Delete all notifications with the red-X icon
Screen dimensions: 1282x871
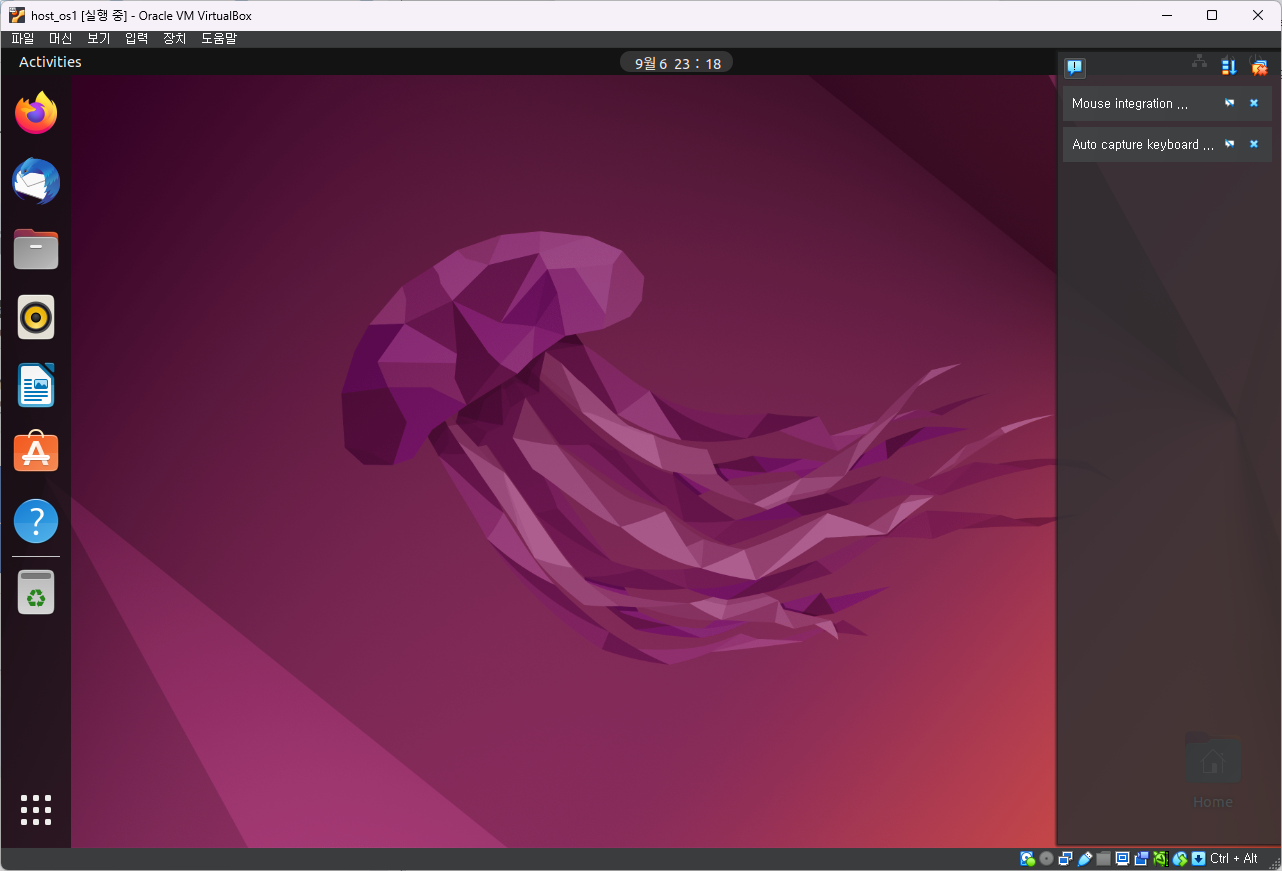pos(1259,67)
